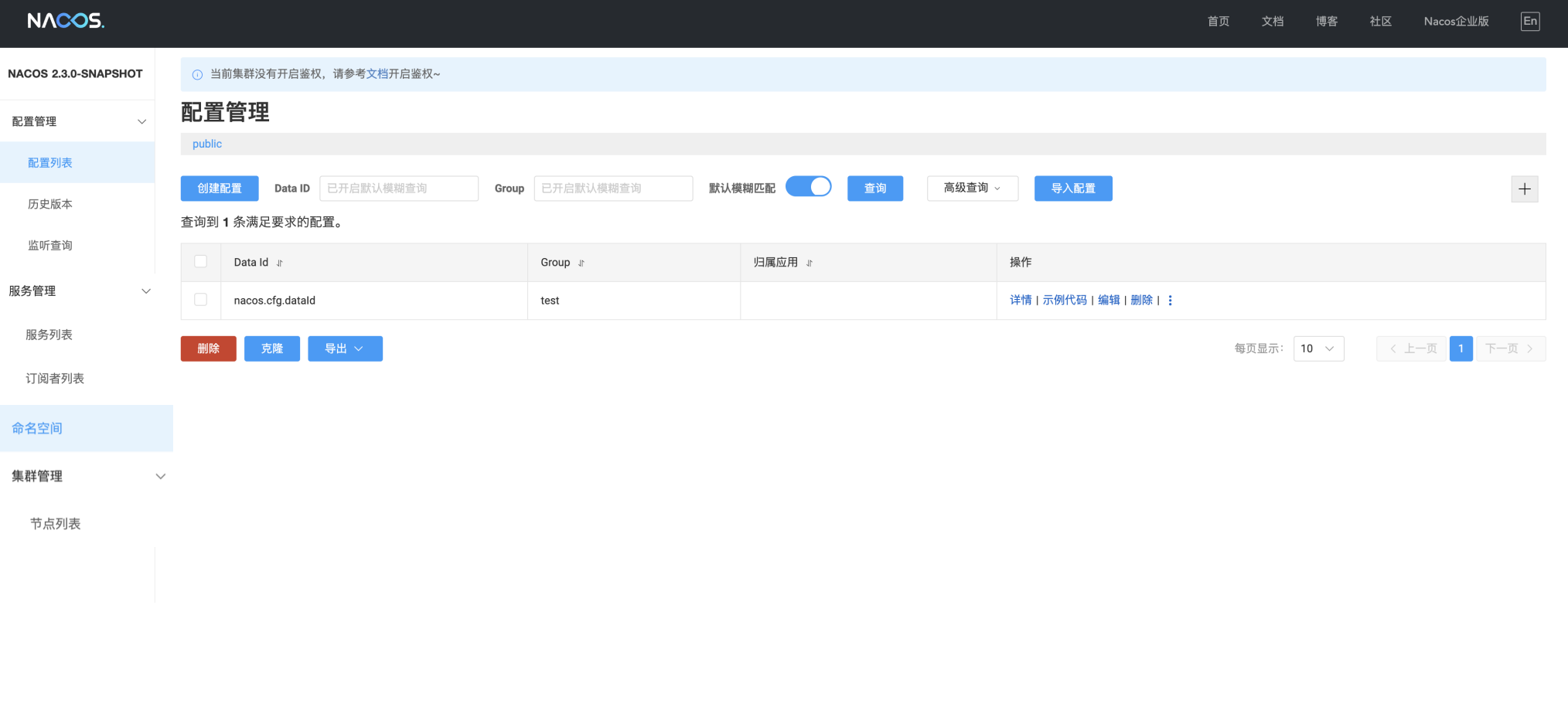
Task: Click the 文档 link in the alert banner
Action: pyautogui.click(x=377, y=74)
